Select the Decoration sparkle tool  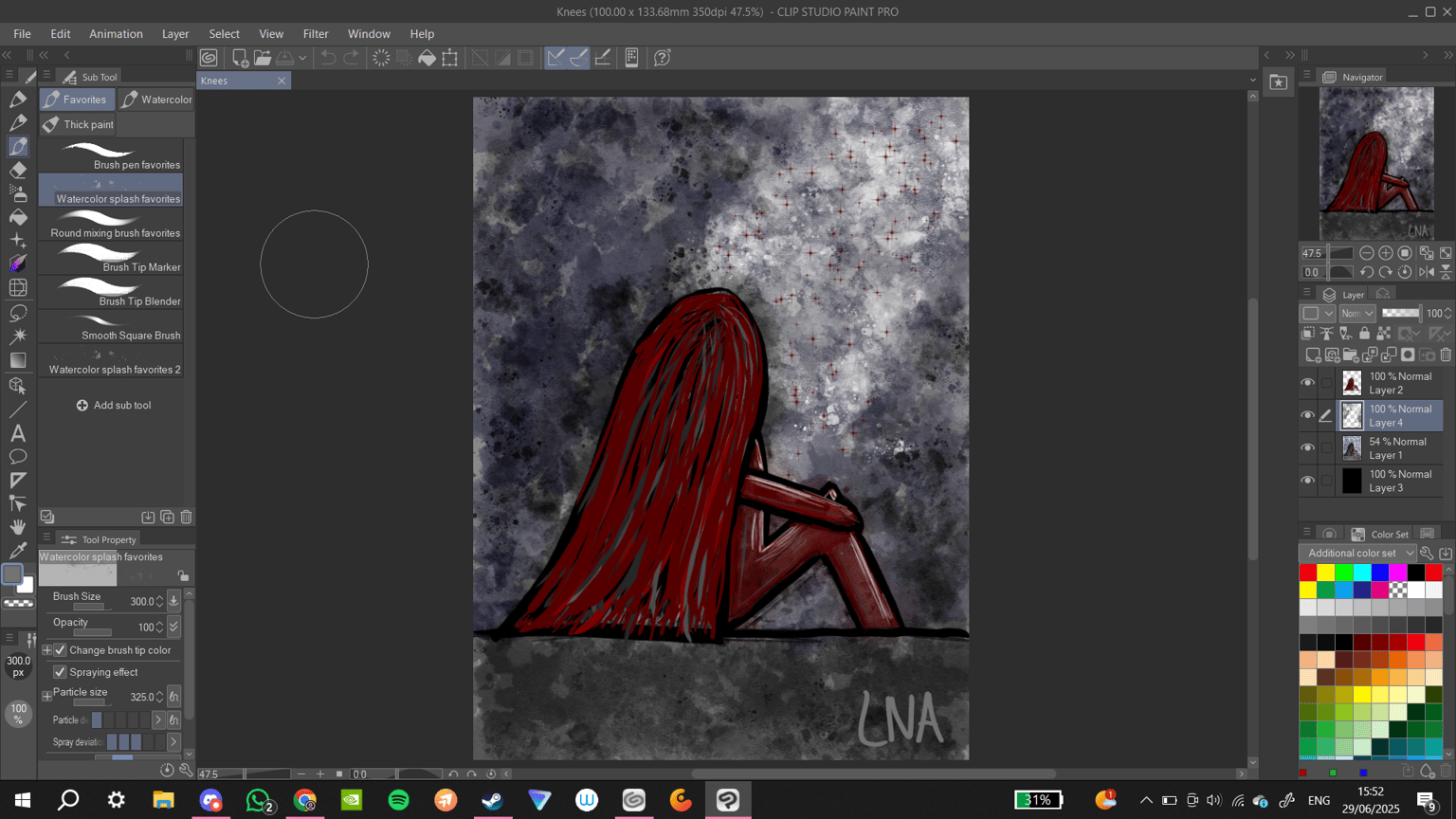(x=18, y=241)
